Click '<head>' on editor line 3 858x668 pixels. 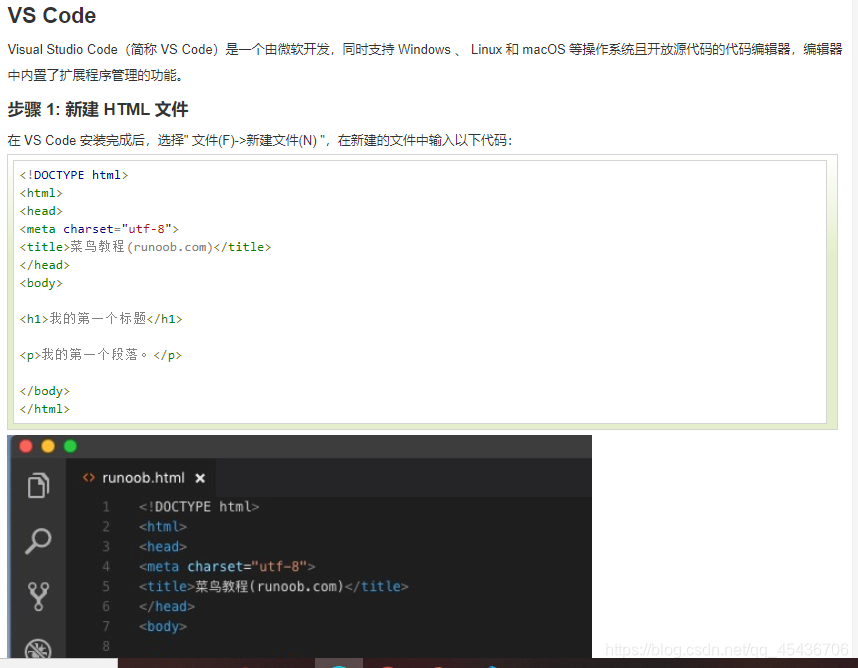pyautogui.click(x=163, y=547)
